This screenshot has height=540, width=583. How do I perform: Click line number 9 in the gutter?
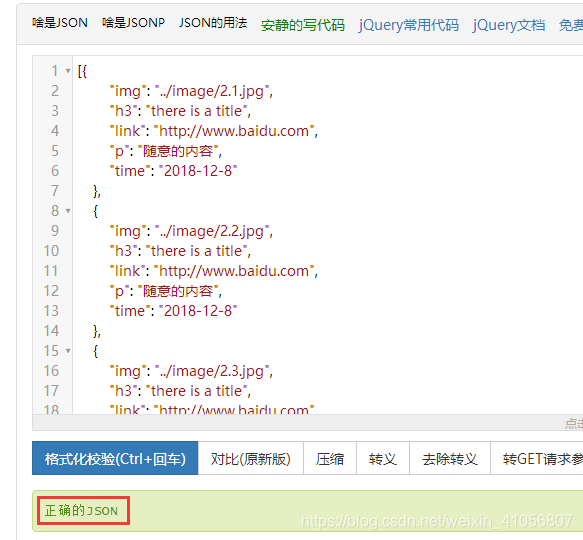point(55,231)
